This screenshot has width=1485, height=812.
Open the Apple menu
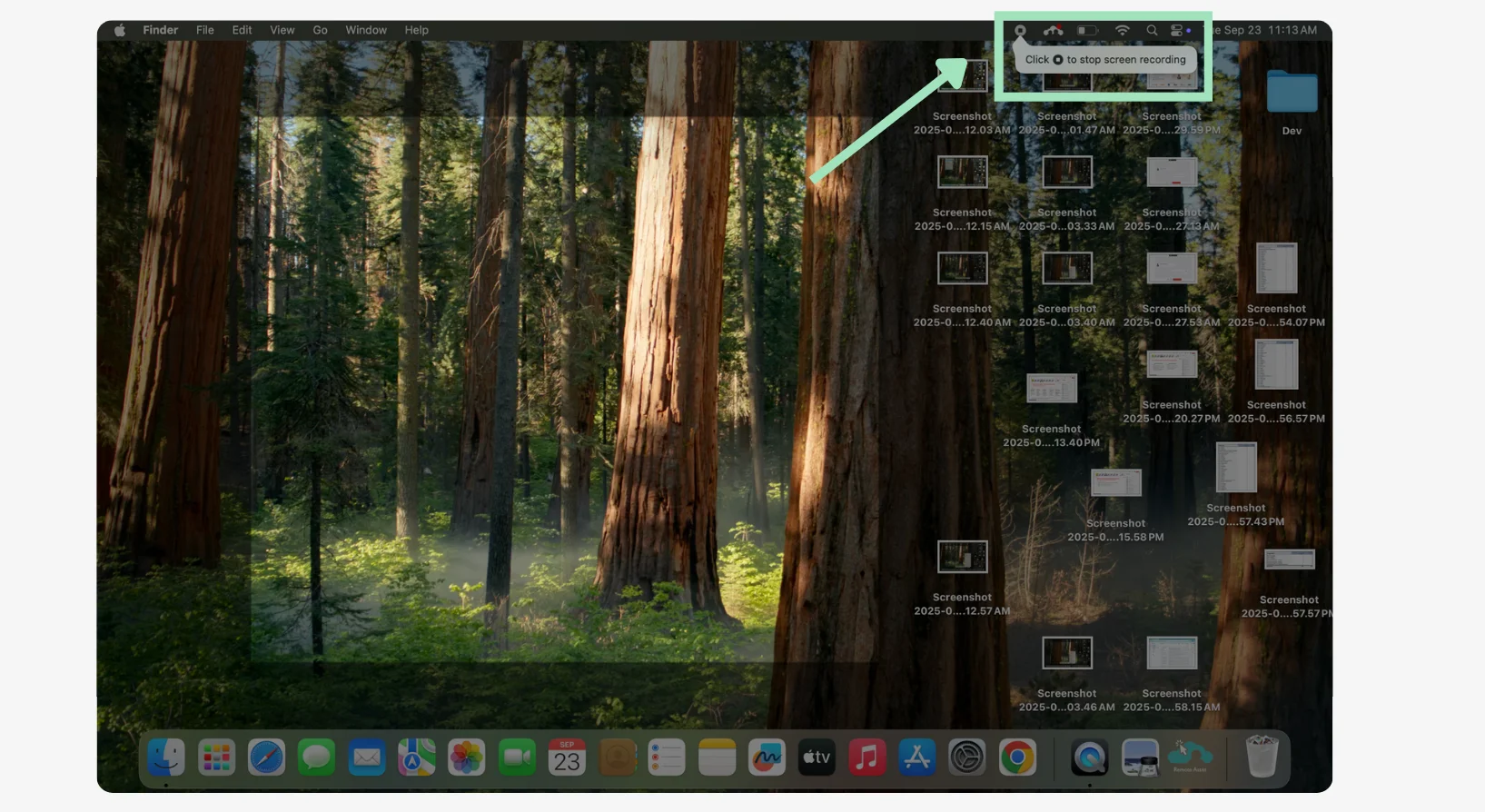pos(120,30)
